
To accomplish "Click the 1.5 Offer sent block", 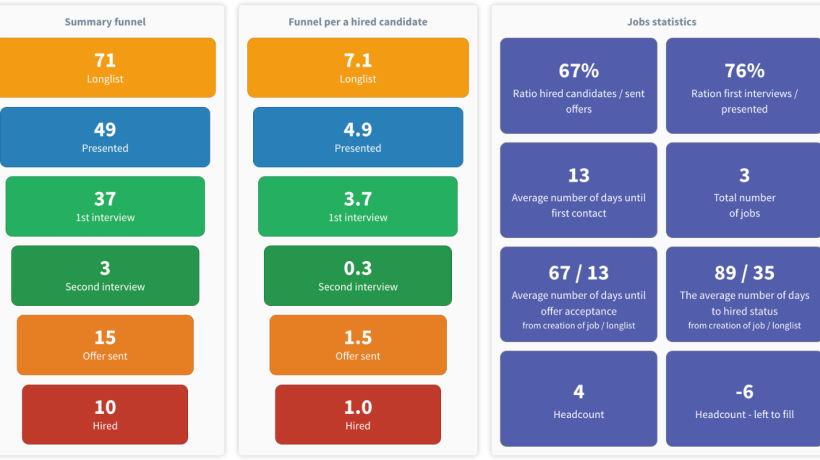I will [x=358, y=345].
